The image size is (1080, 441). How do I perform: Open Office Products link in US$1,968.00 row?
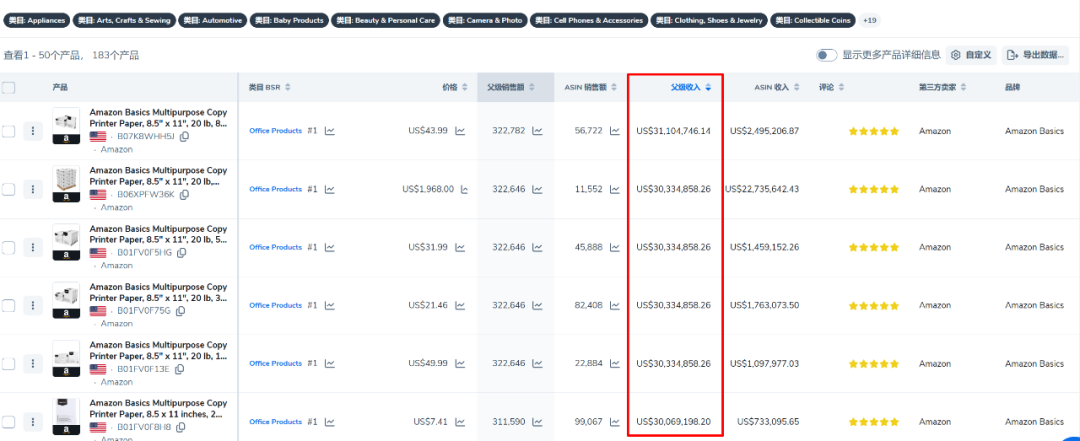pyautogui.click(x=276, y=189)
